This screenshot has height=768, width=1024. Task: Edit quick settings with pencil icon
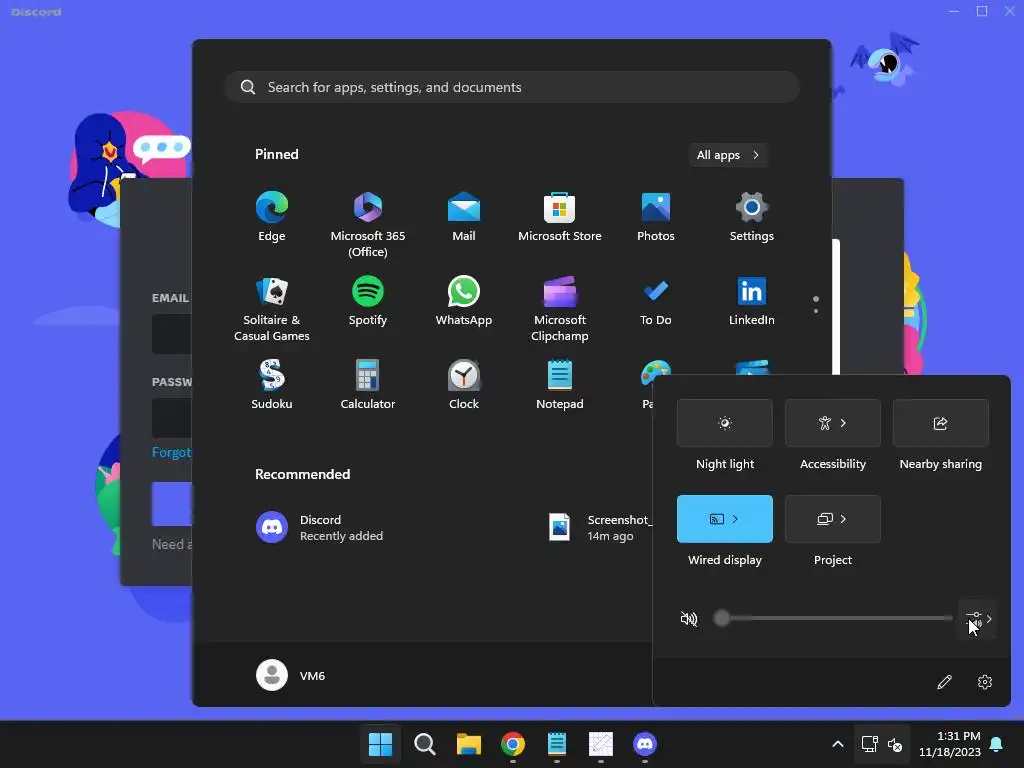pos(944,682)
